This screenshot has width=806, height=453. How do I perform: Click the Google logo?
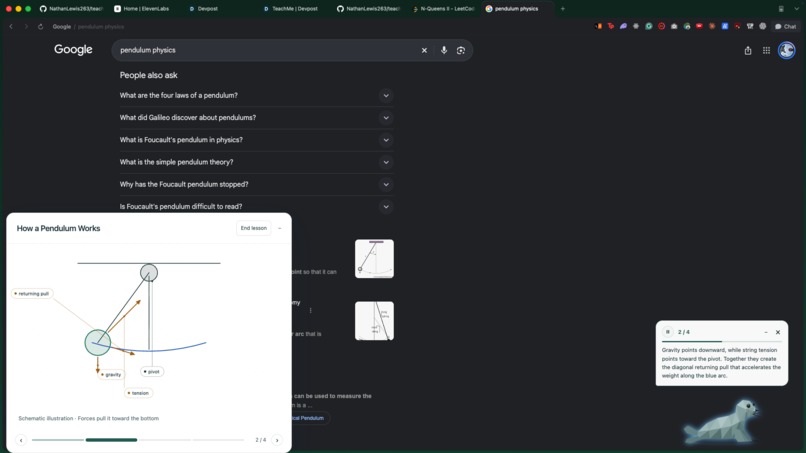click(74, 49)
